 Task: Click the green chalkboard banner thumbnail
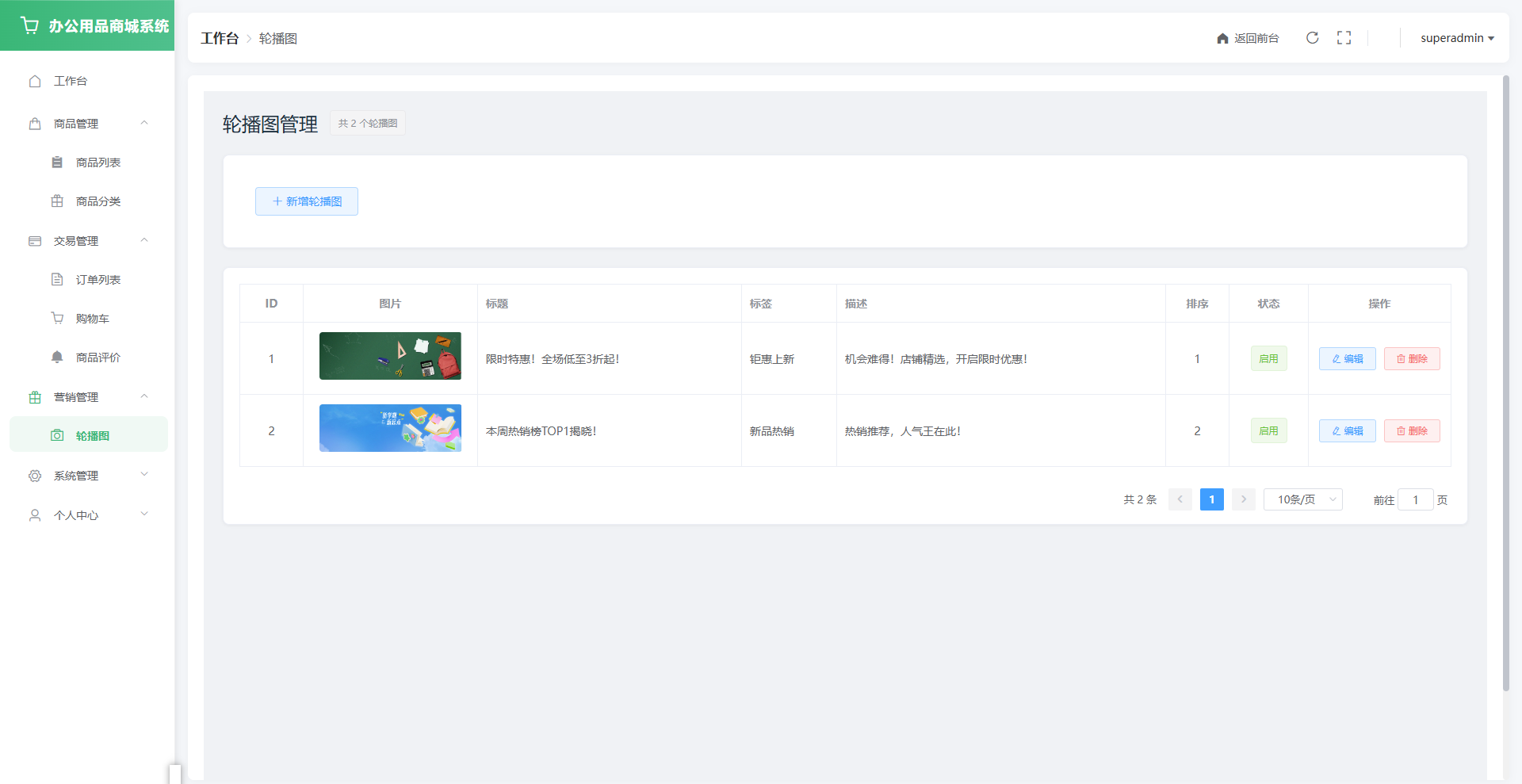pyautogui.click(x=390, y=356)
